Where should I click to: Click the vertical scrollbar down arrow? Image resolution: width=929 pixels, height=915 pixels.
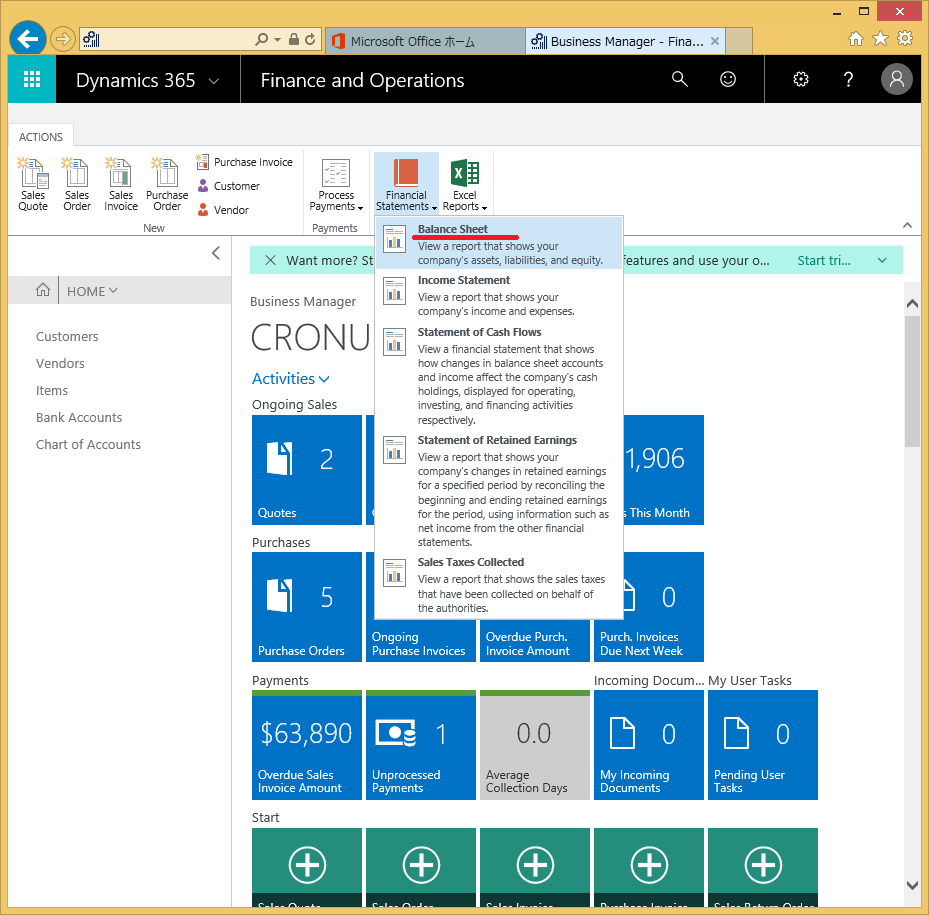[912, 885]
